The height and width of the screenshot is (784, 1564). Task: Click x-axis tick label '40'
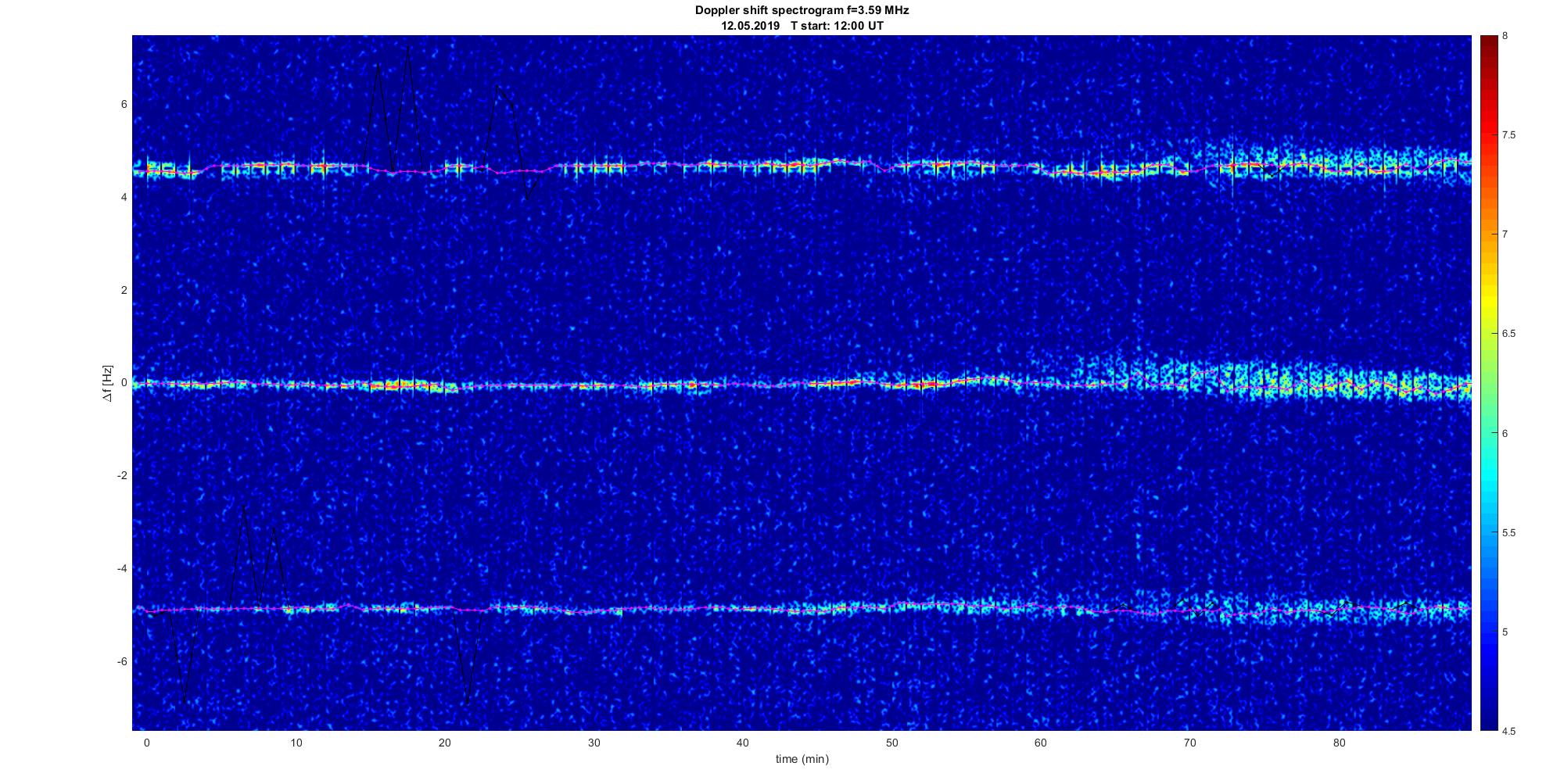tap(743, 743)
